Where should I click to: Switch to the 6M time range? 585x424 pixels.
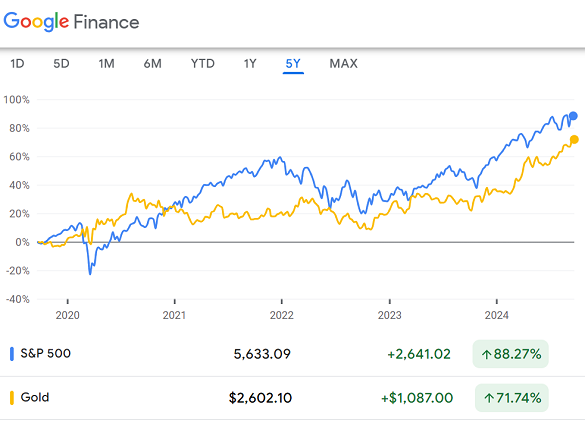[x=153, y=63]
